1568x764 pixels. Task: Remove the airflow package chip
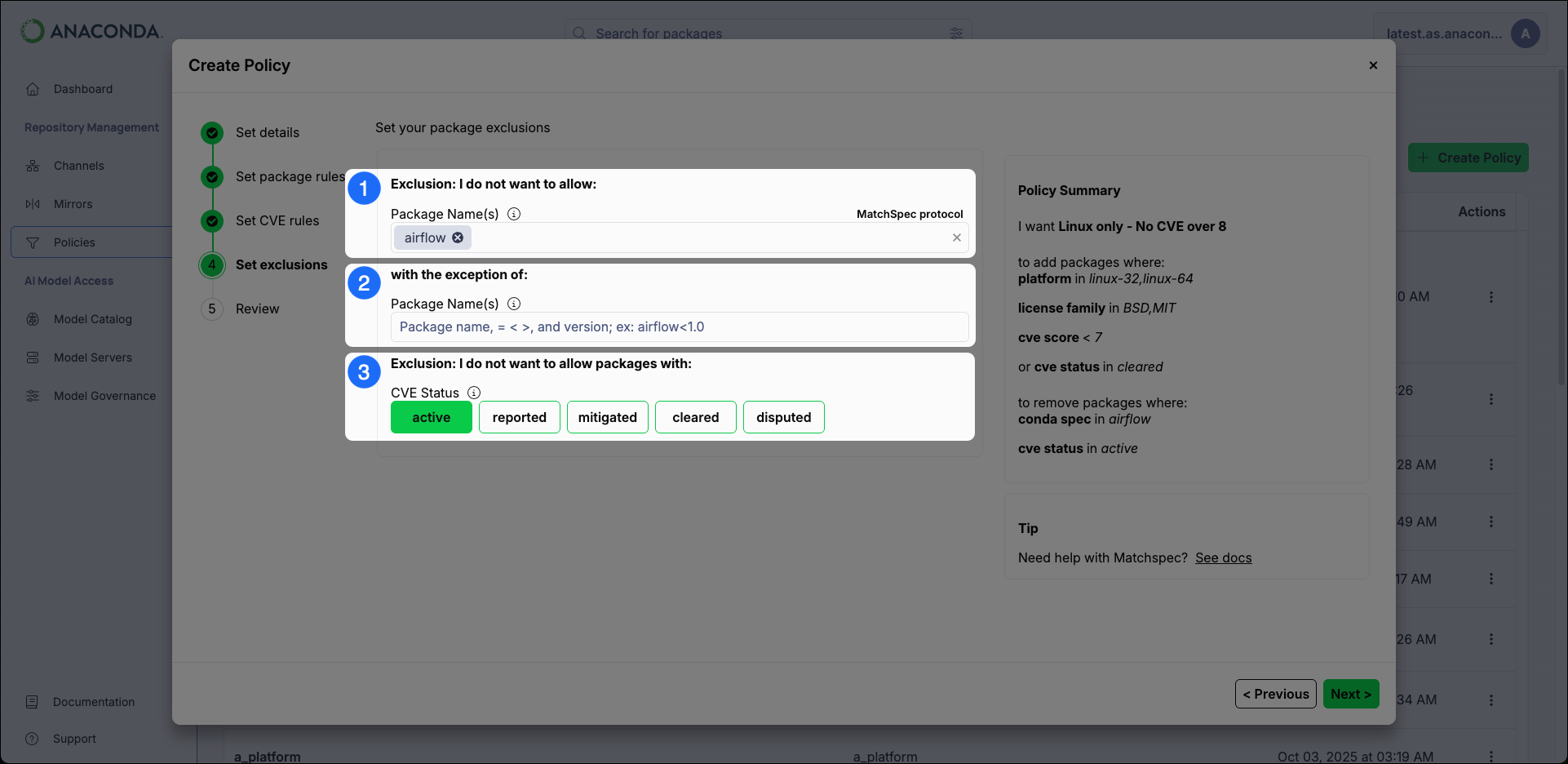tap(457, 238)
